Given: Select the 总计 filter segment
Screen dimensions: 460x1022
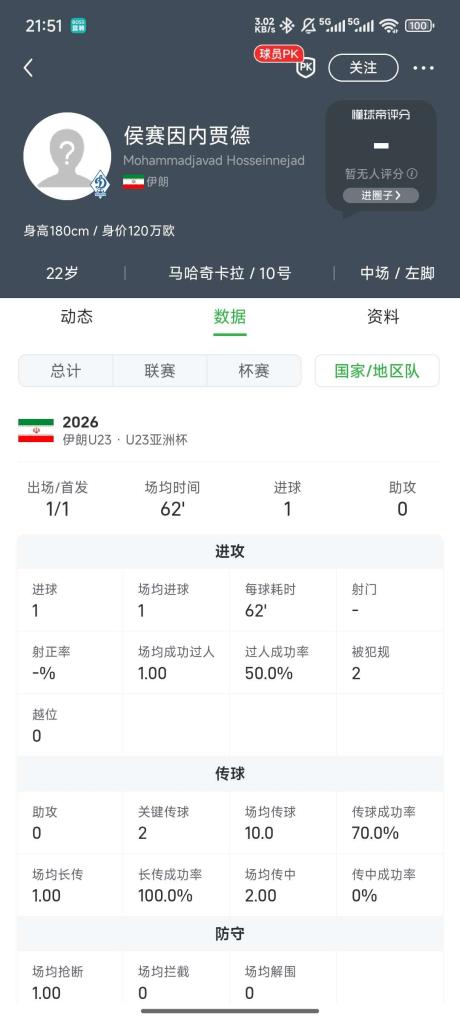Looking at the screenshot, I should coord(66,371).
